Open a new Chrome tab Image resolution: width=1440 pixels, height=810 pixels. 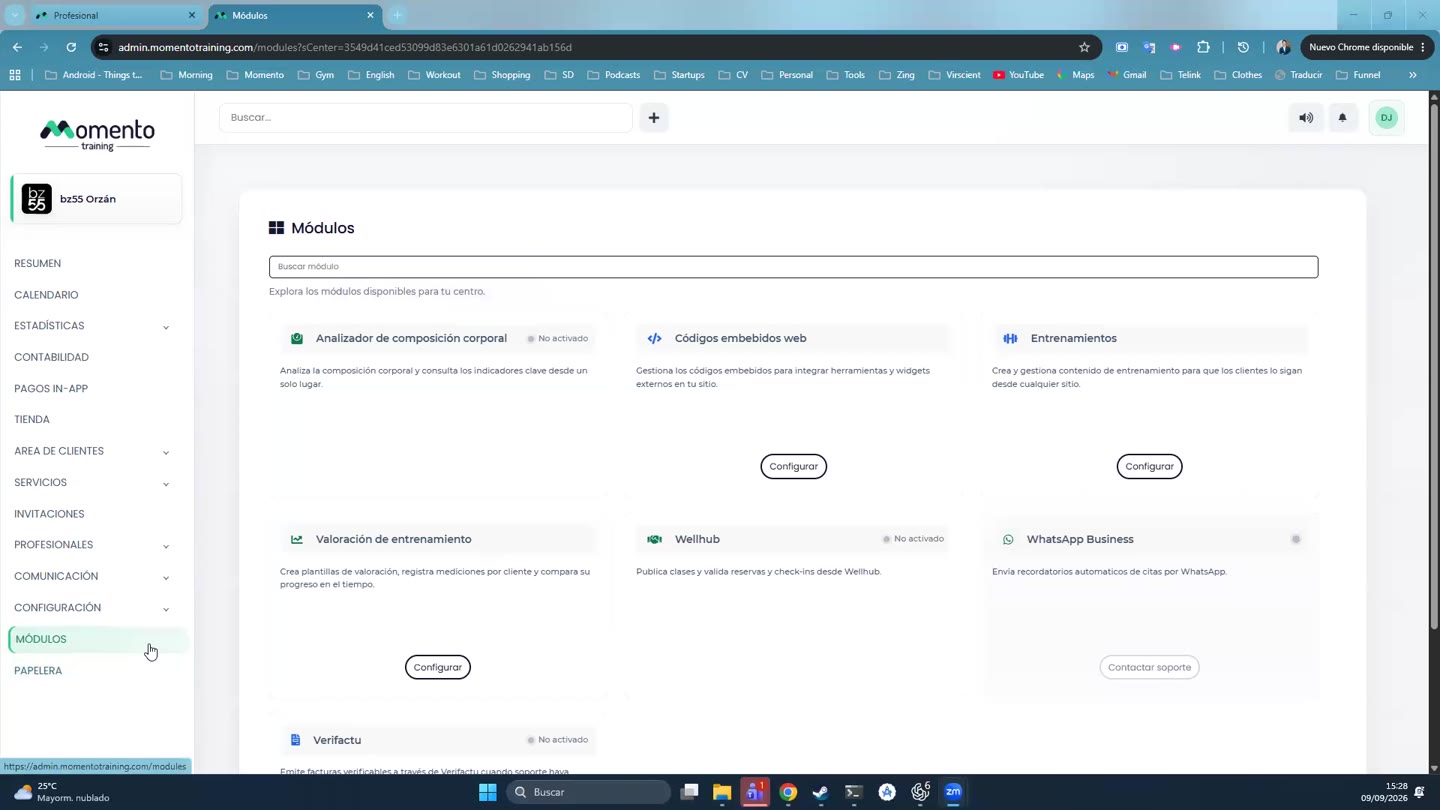tap(397, 15)
